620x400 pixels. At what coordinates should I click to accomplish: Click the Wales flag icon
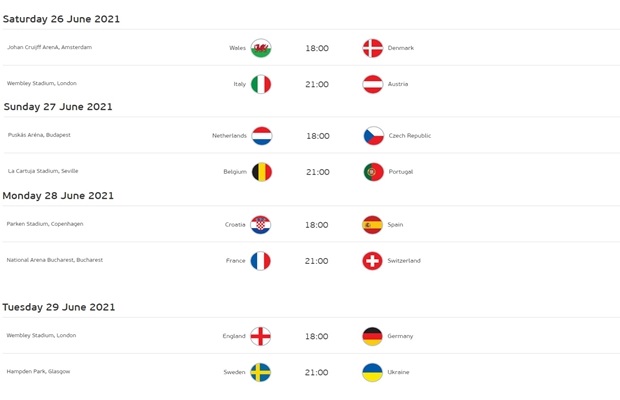pos(261,48)
